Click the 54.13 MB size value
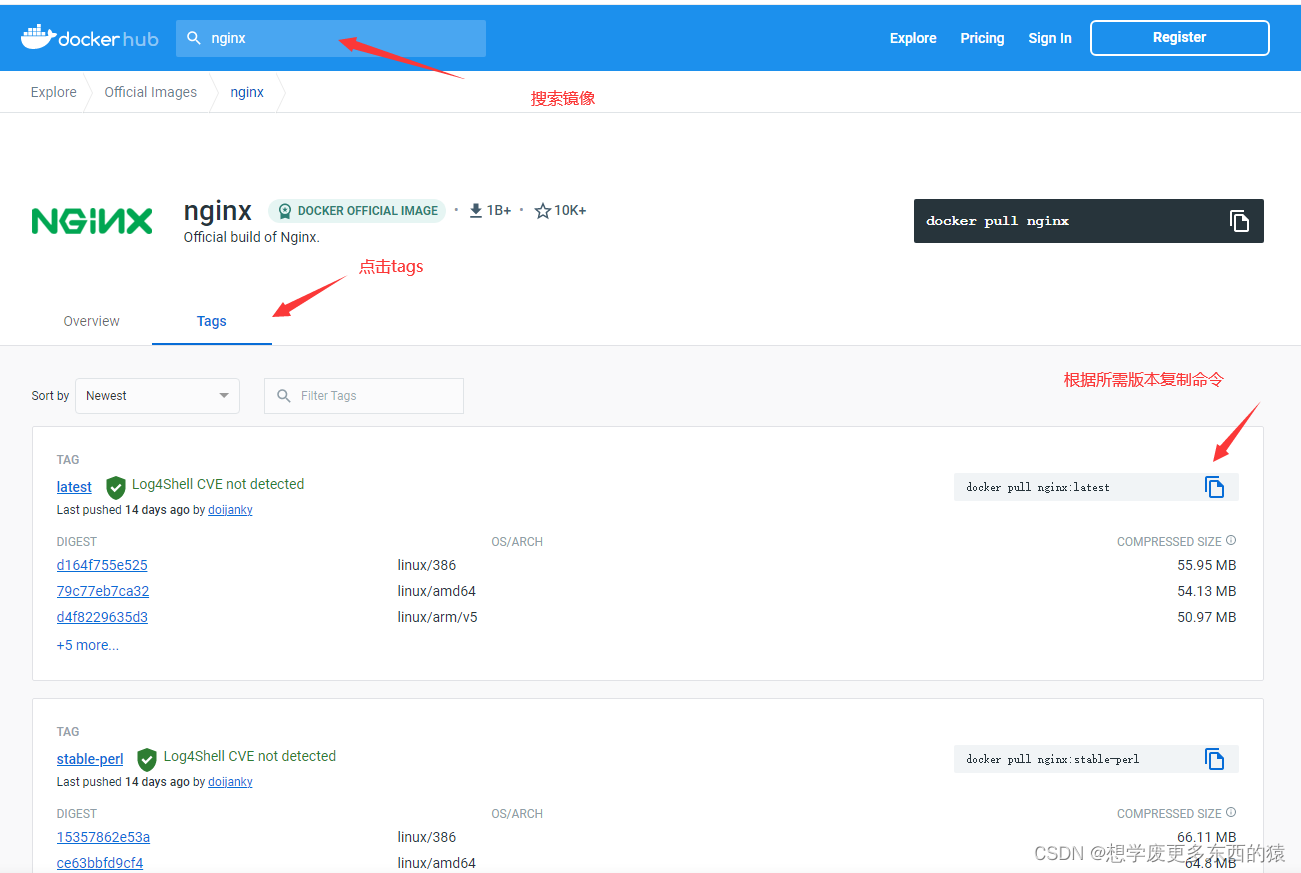Image resolution: width=1301 pixels, height=873 pixels. coord(1207,591)
